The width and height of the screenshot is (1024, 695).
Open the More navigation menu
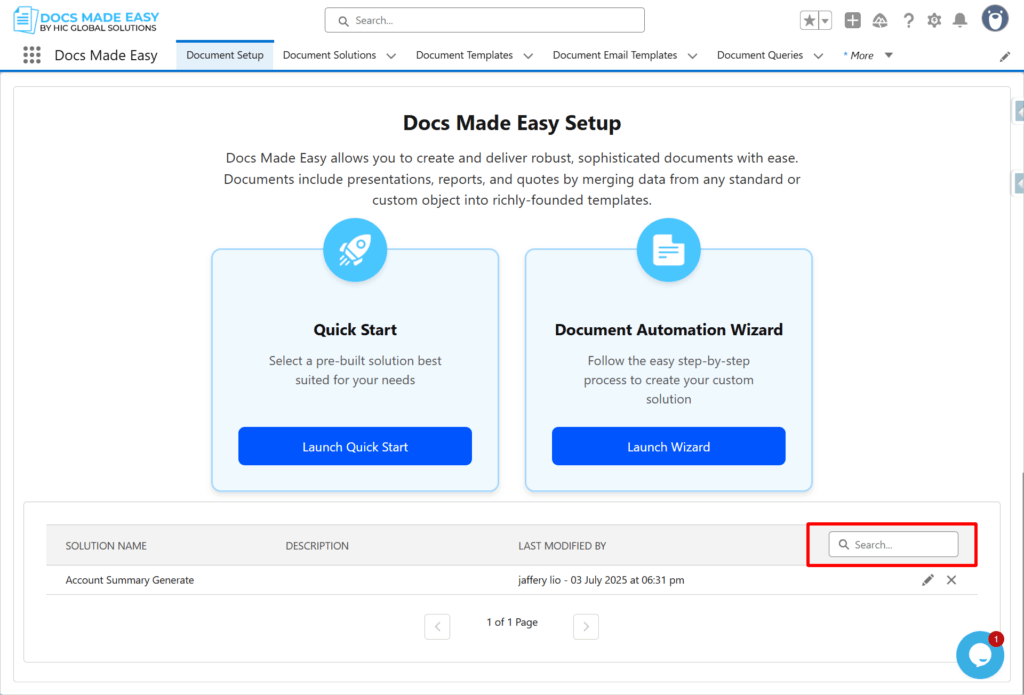click(x=868, y=56)
